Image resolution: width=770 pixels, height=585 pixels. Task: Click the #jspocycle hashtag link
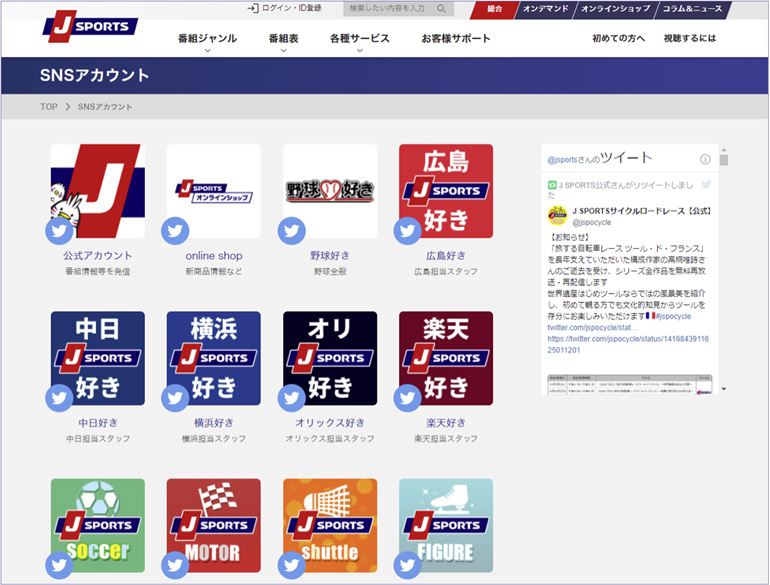(673, 316)
